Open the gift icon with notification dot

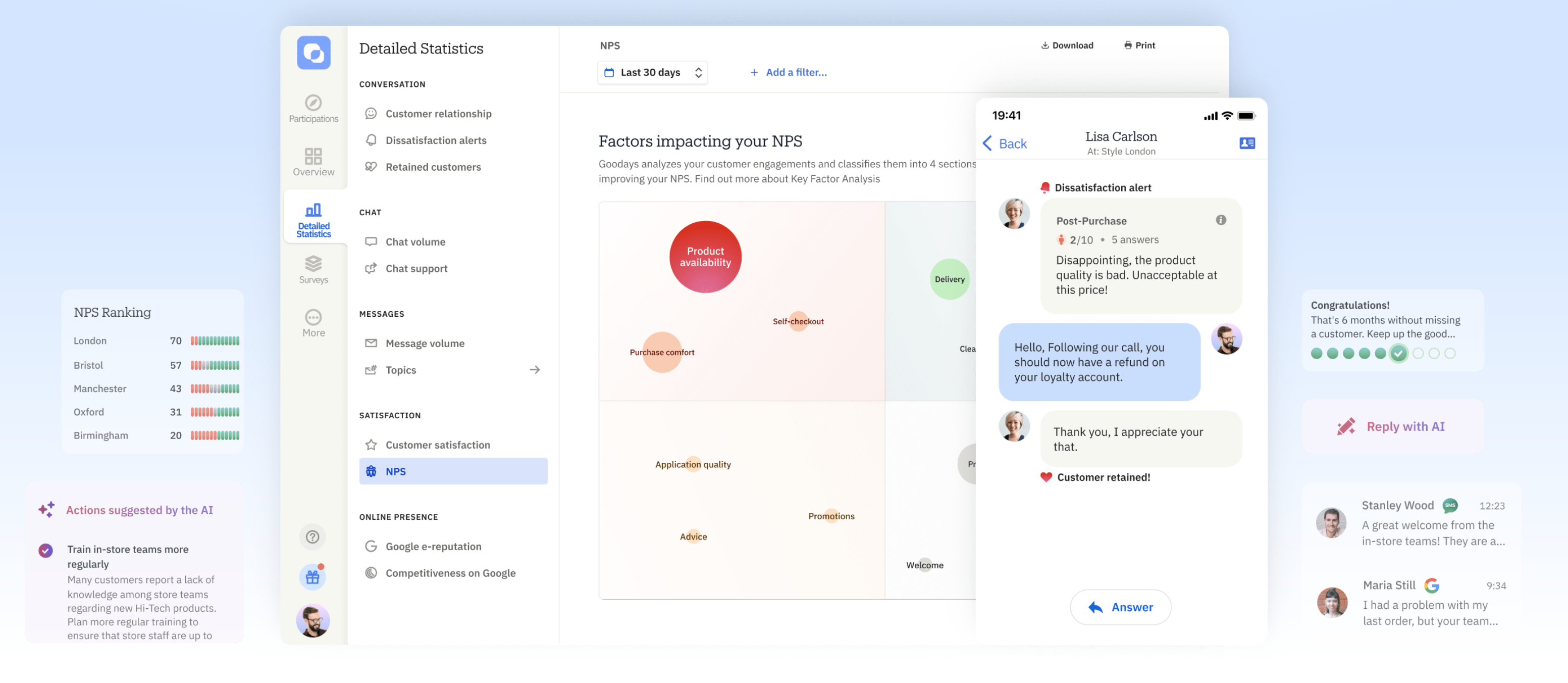pyautogui.click(x=312, y=577)
